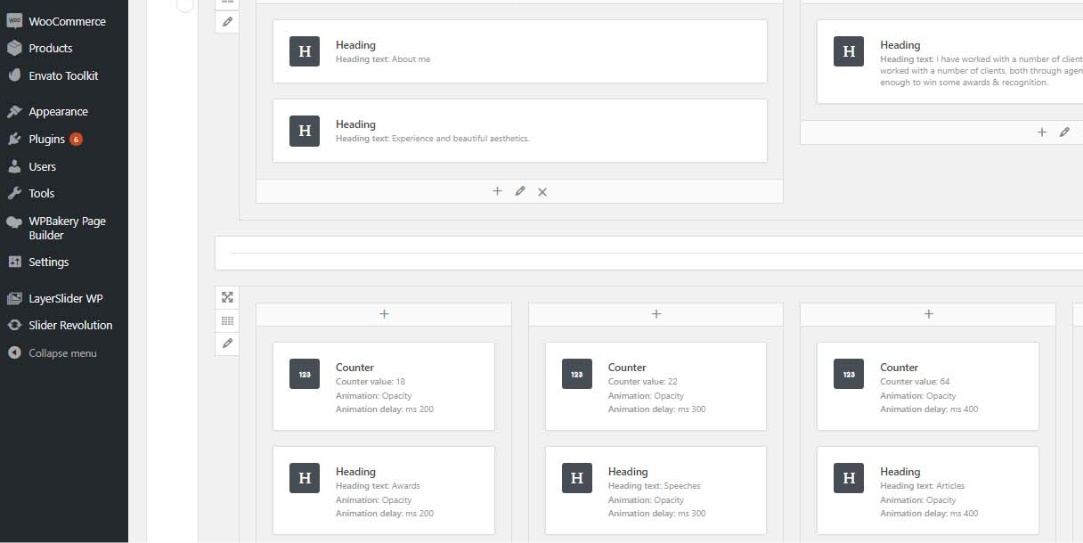Click the Speeches Heading H icon

[577, 478]
